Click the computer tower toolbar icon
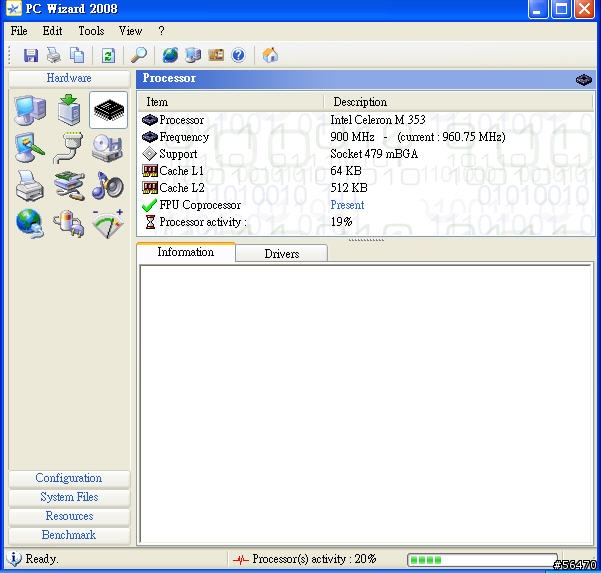 (x=193, y=55)
